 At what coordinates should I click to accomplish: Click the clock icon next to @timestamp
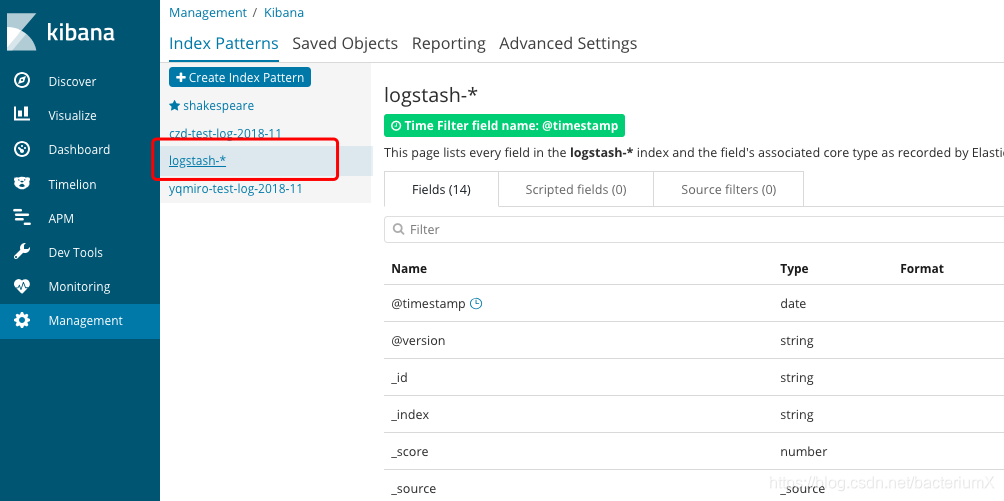tap(476, 304)
